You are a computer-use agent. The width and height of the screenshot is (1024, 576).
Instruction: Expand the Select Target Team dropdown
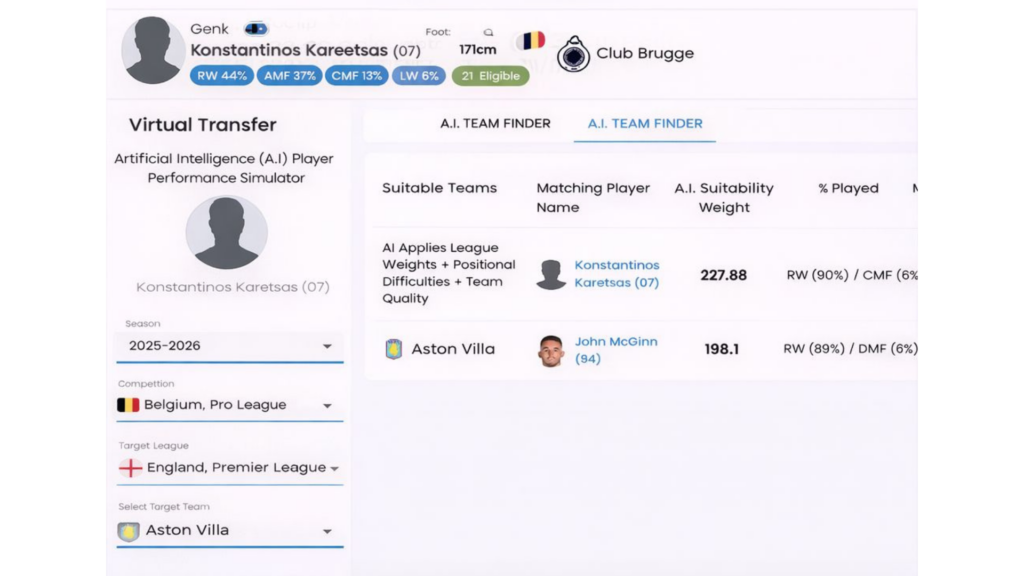230,531
